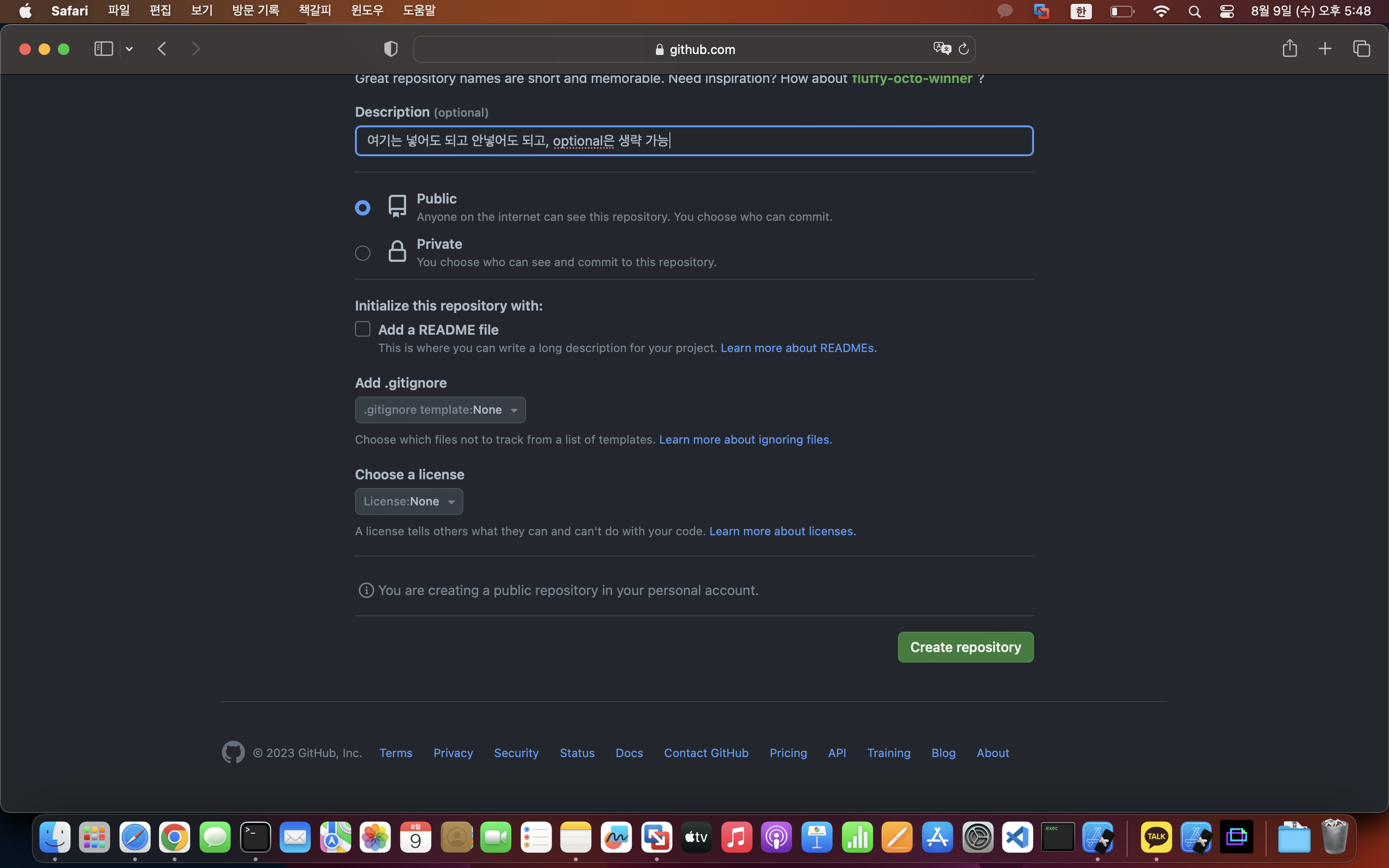
Task: Open the 책갈피 menu in the menu bar
Action: [314, 10]
